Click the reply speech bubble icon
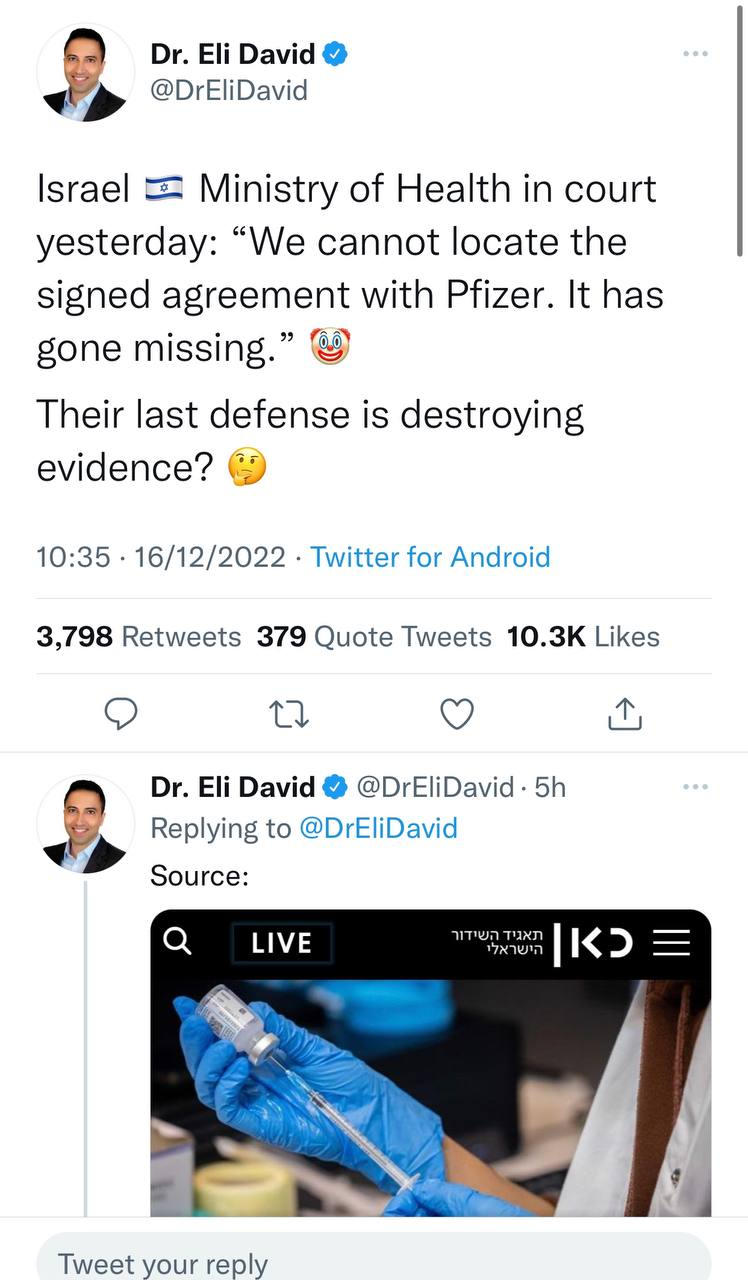The width and height of the screenshot is (748, 1280). pyautogui.click(x=121, y=713)
